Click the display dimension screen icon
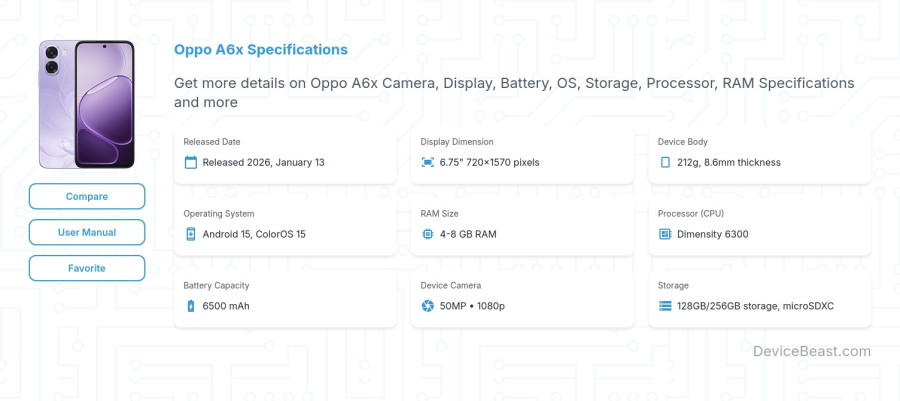This screenshot has width=900, height=401. [x=428, y=162]
